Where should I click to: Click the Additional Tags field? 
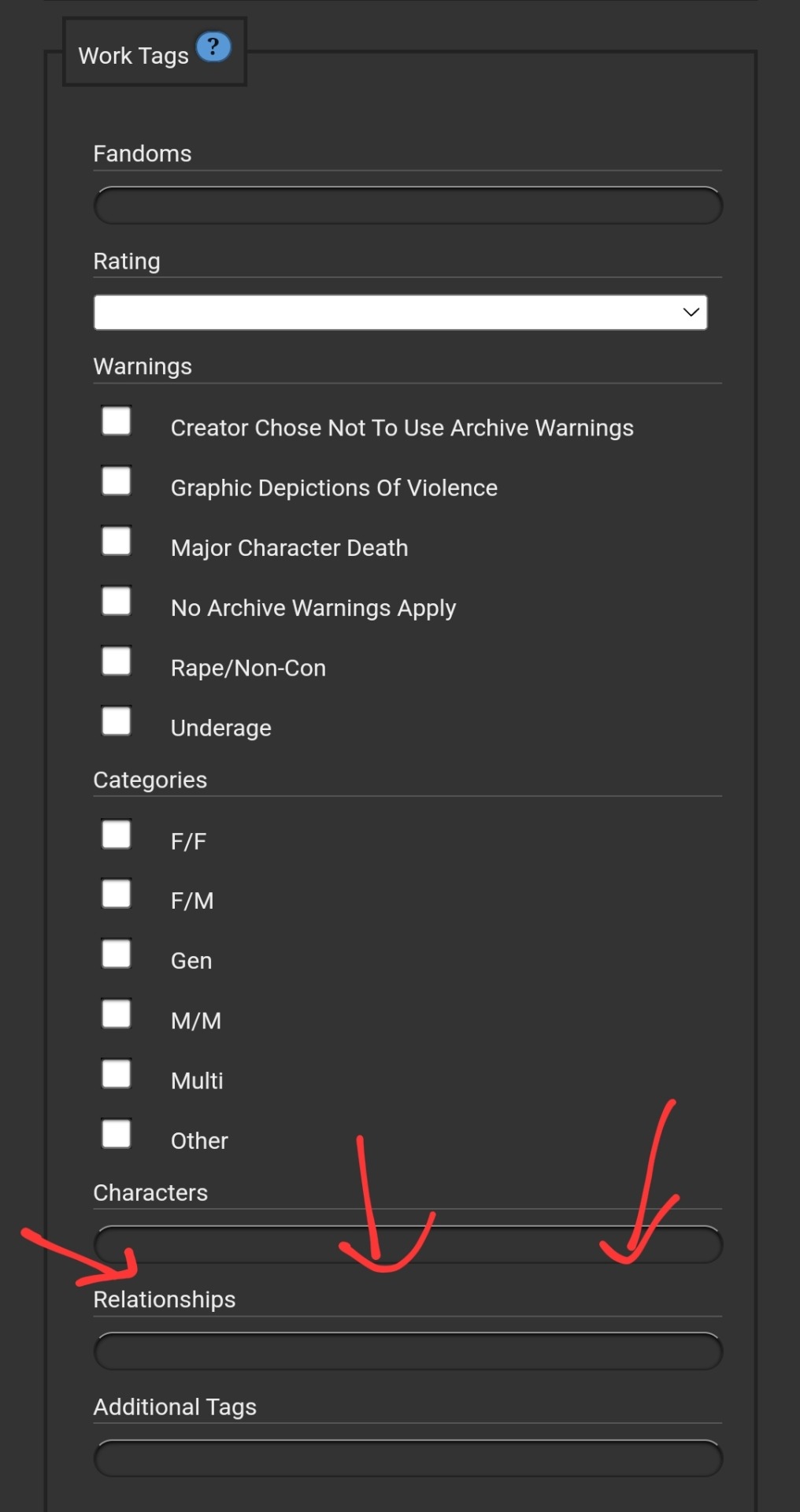[407, 1459]
